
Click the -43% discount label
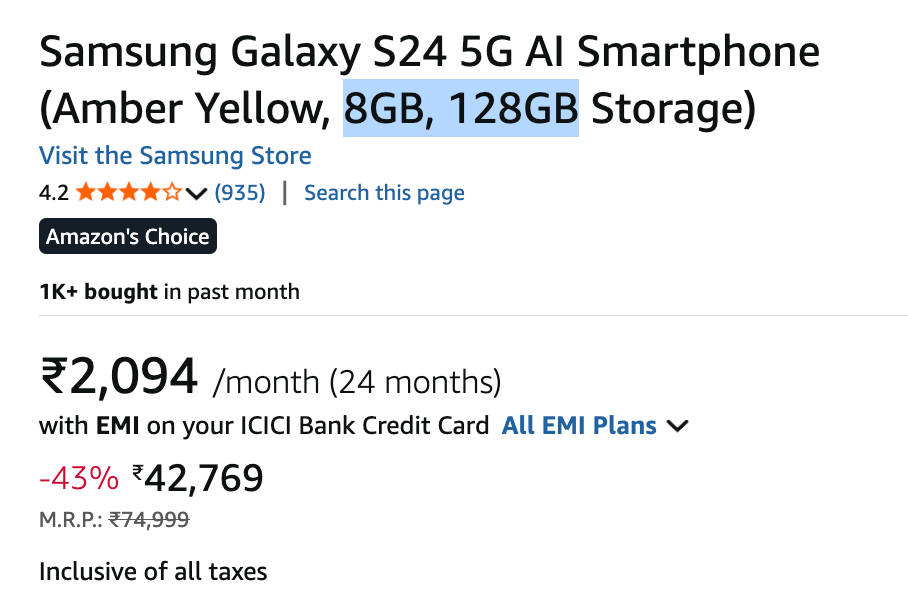78,479
